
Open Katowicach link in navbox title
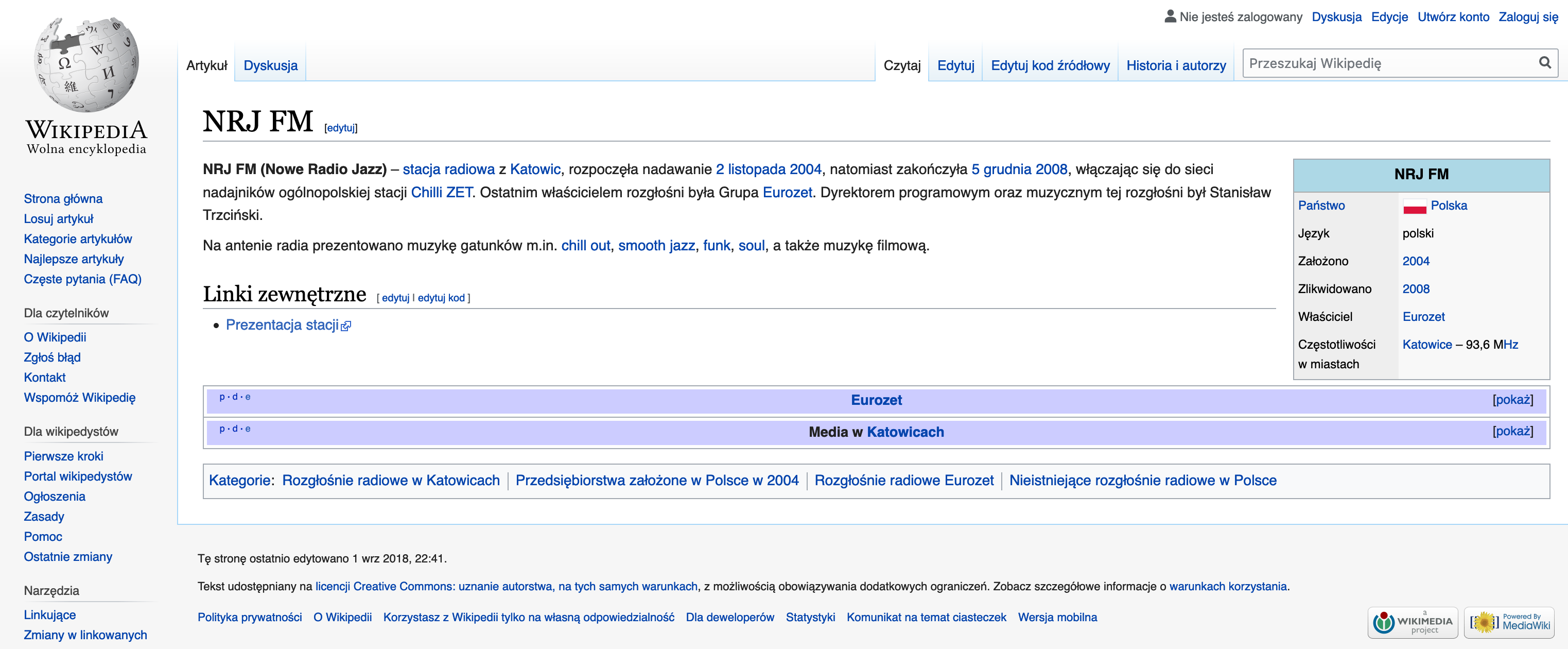pyautogui.click(x=904, y=432)
